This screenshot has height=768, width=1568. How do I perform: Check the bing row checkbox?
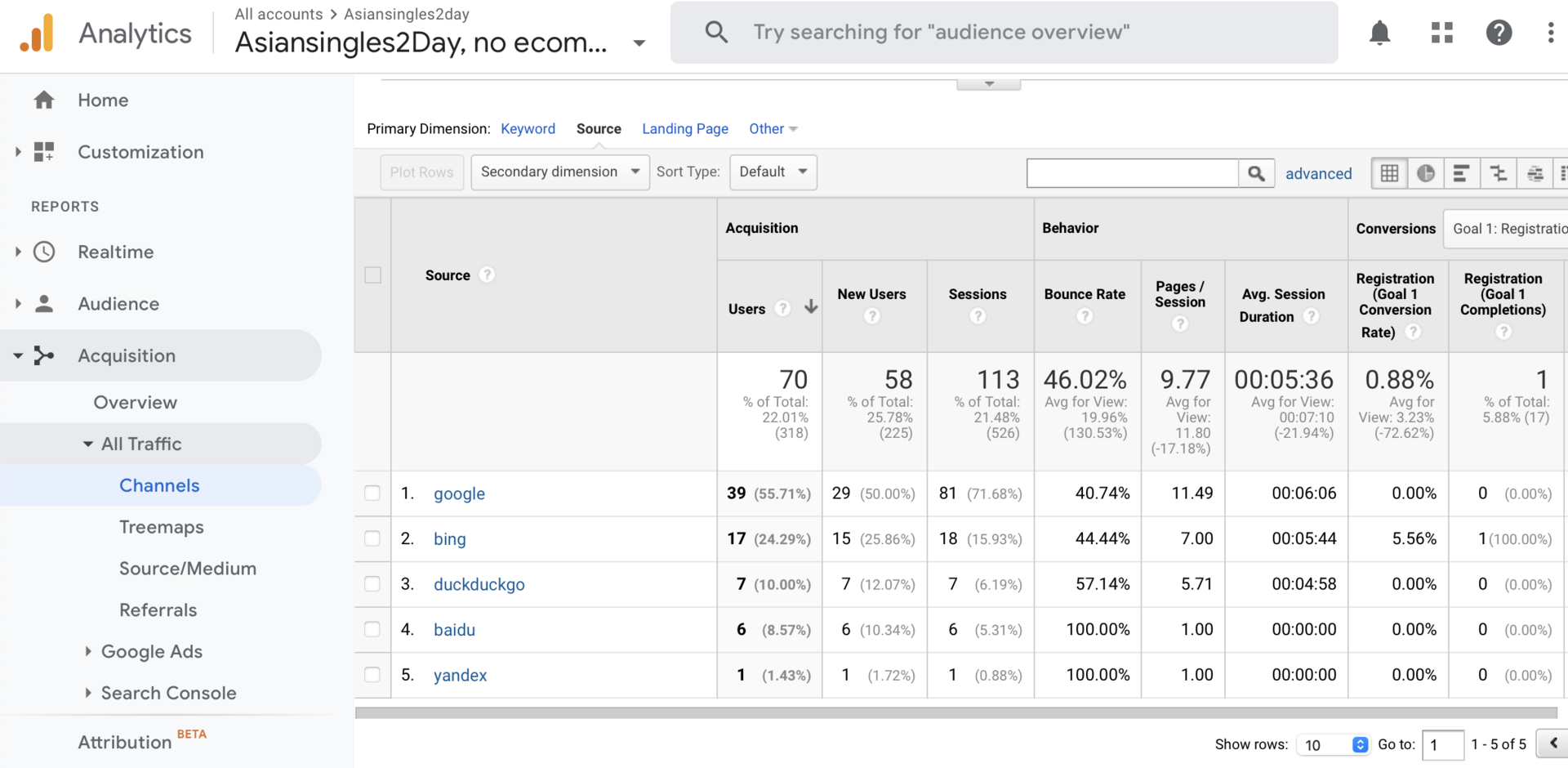(372, 538)
